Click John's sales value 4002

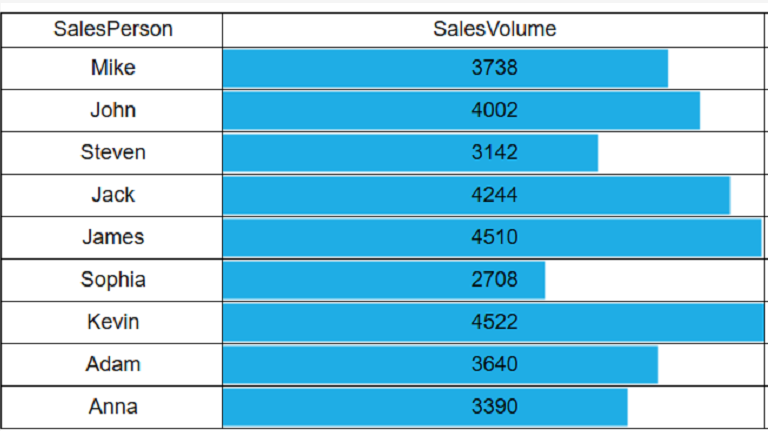coord(494,110)
